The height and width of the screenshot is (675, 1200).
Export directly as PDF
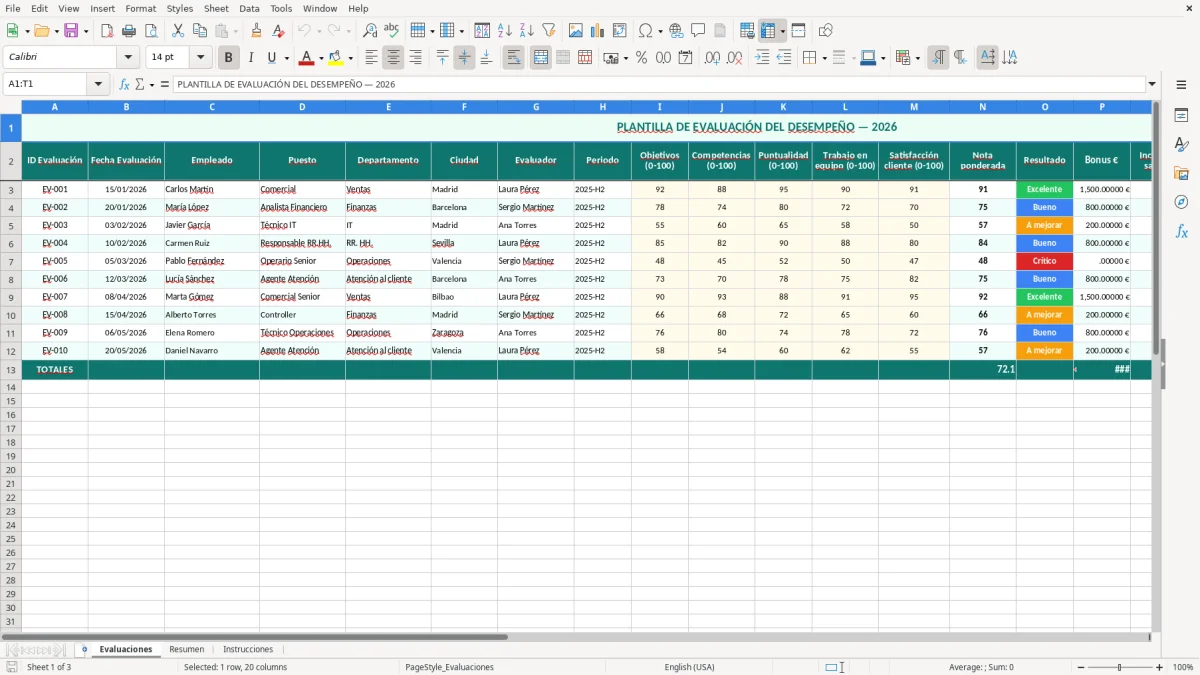pyautogui.click(x=107, y=31)
